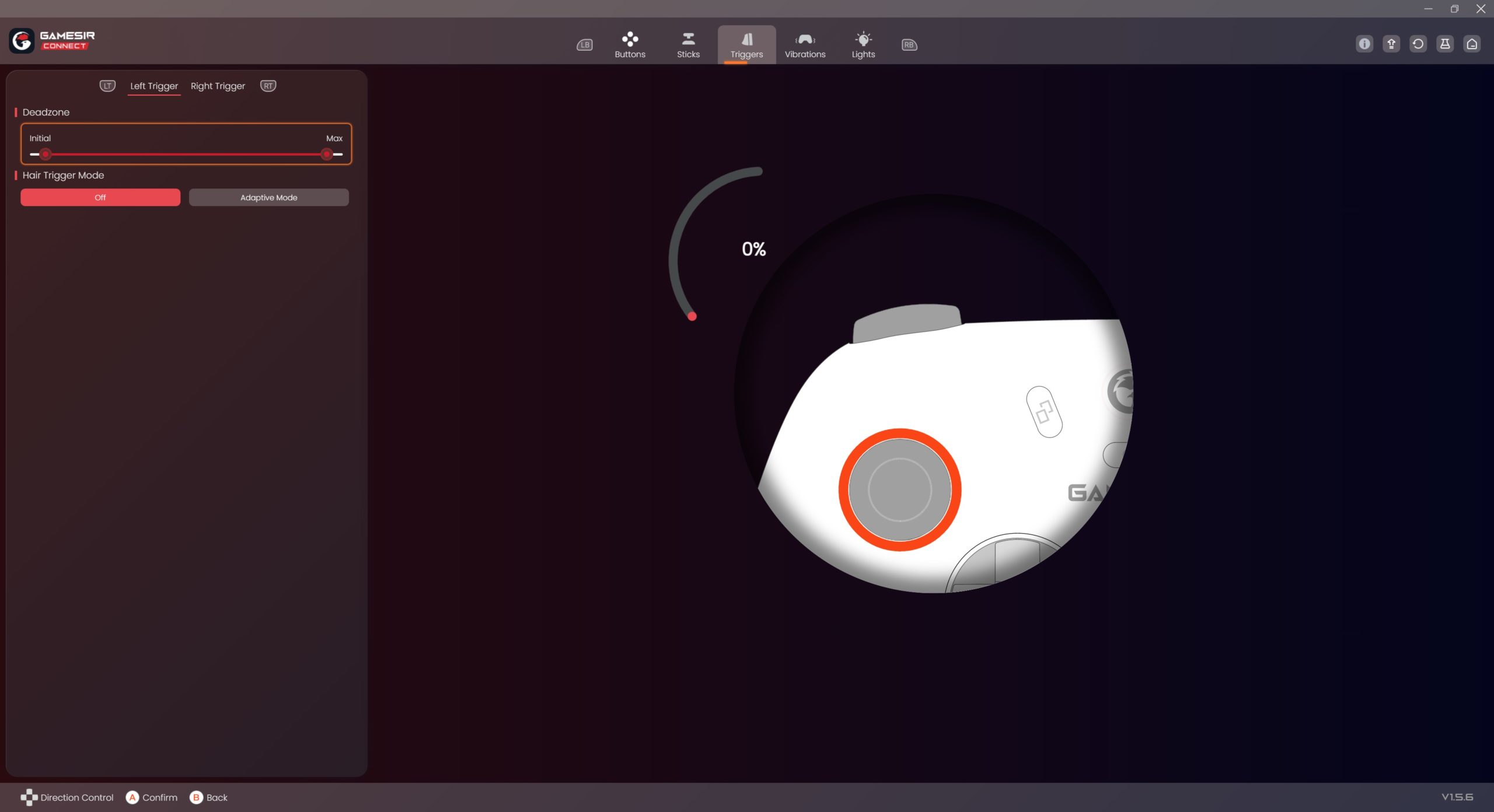Click the Hair Trigger Mode heading
The width and height of the screenshot is (1494, 812).
[63, 175]
